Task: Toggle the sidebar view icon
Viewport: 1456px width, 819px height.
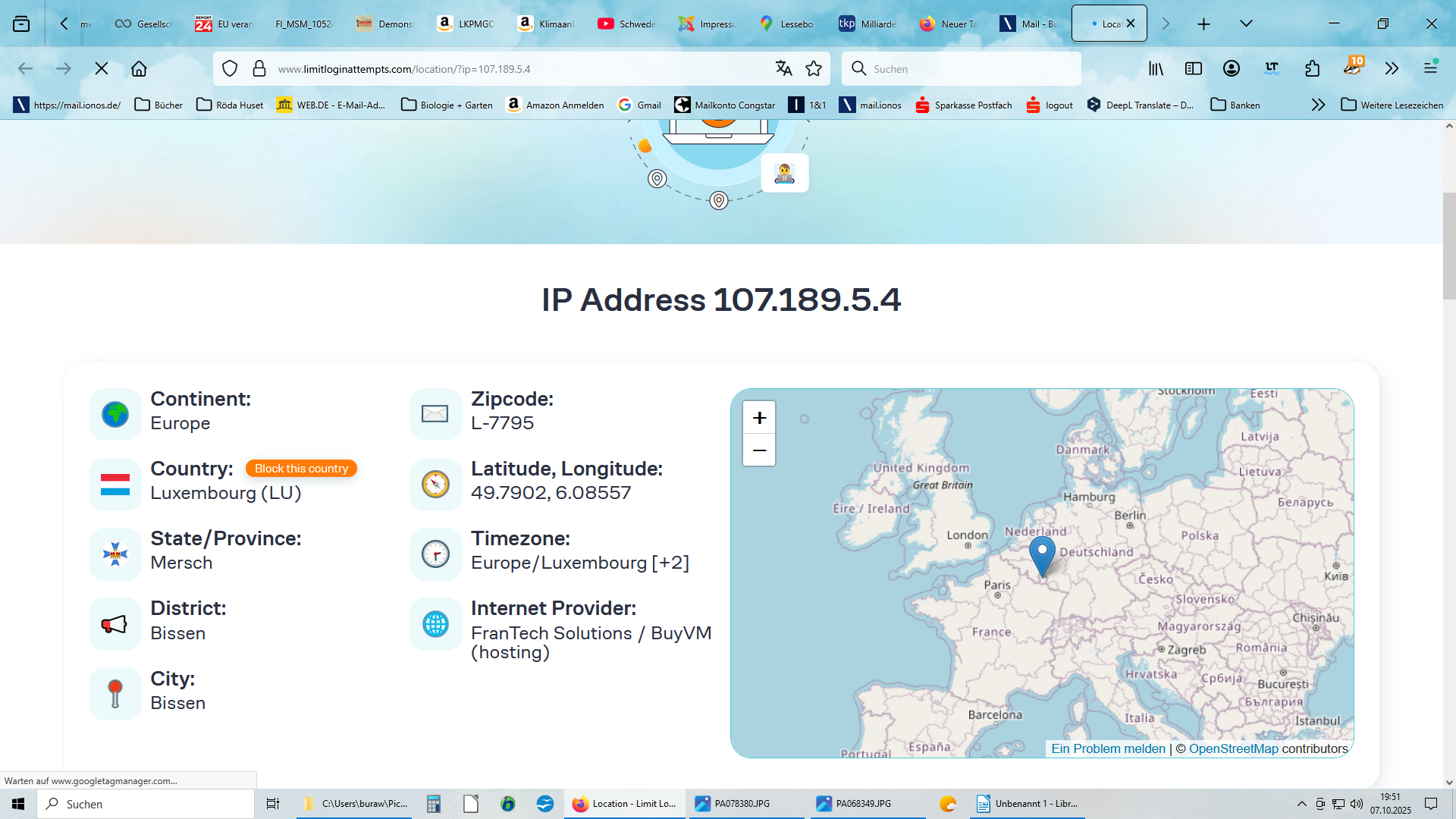Action: pos(1194,69)
